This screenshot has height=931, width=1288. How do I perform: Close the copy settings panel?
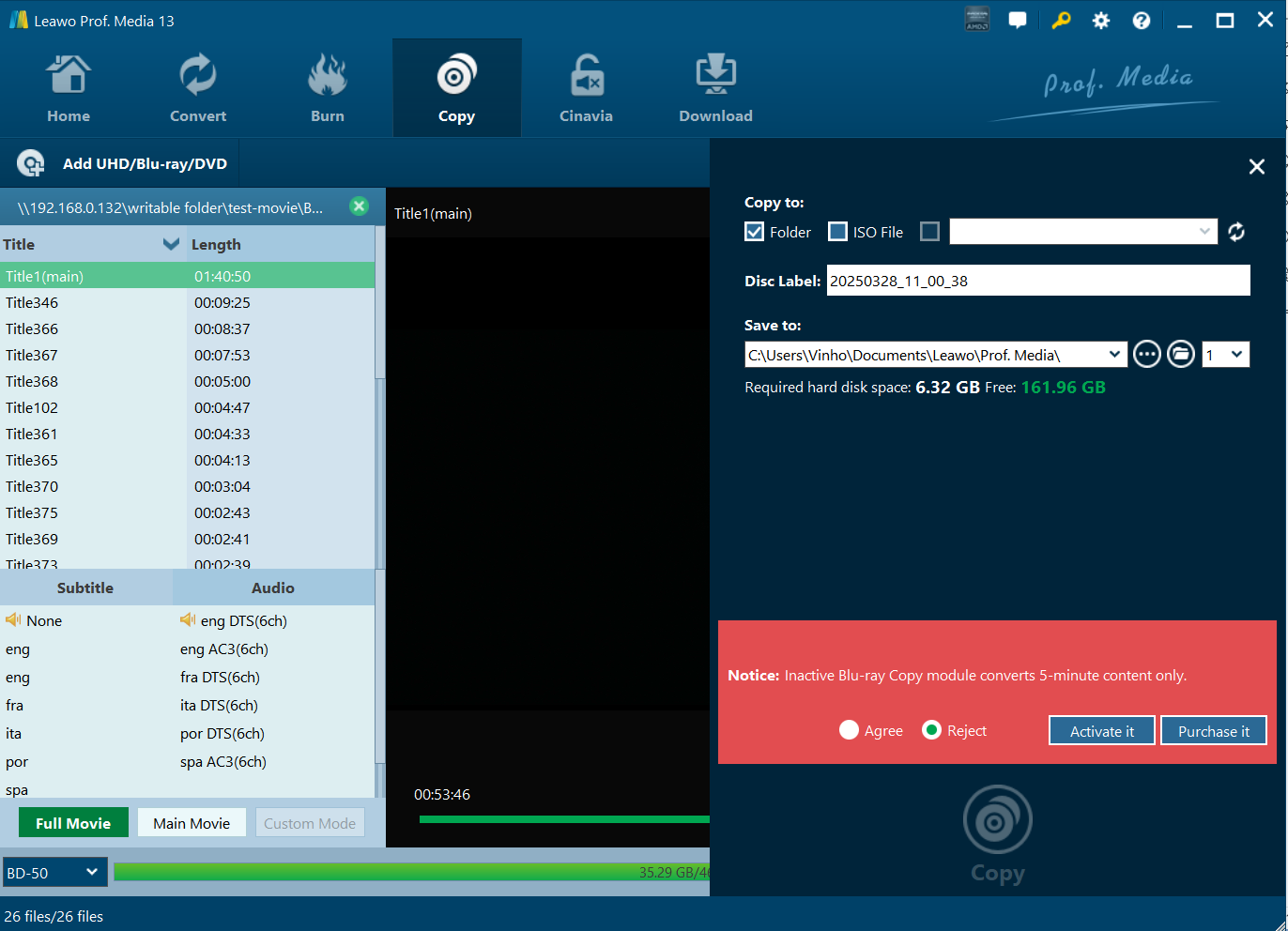1257,167
